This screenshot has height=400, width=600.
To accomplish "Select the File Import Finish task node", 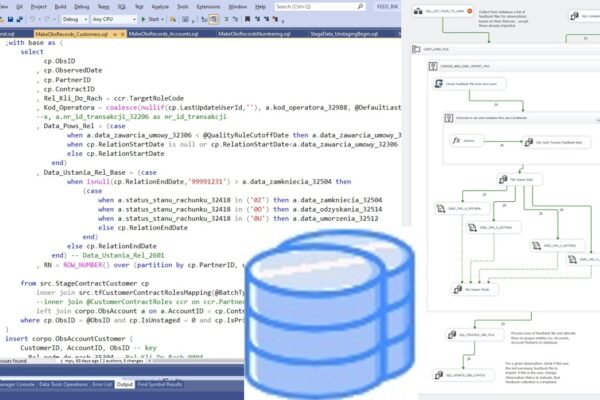I will tap(475, 289).
